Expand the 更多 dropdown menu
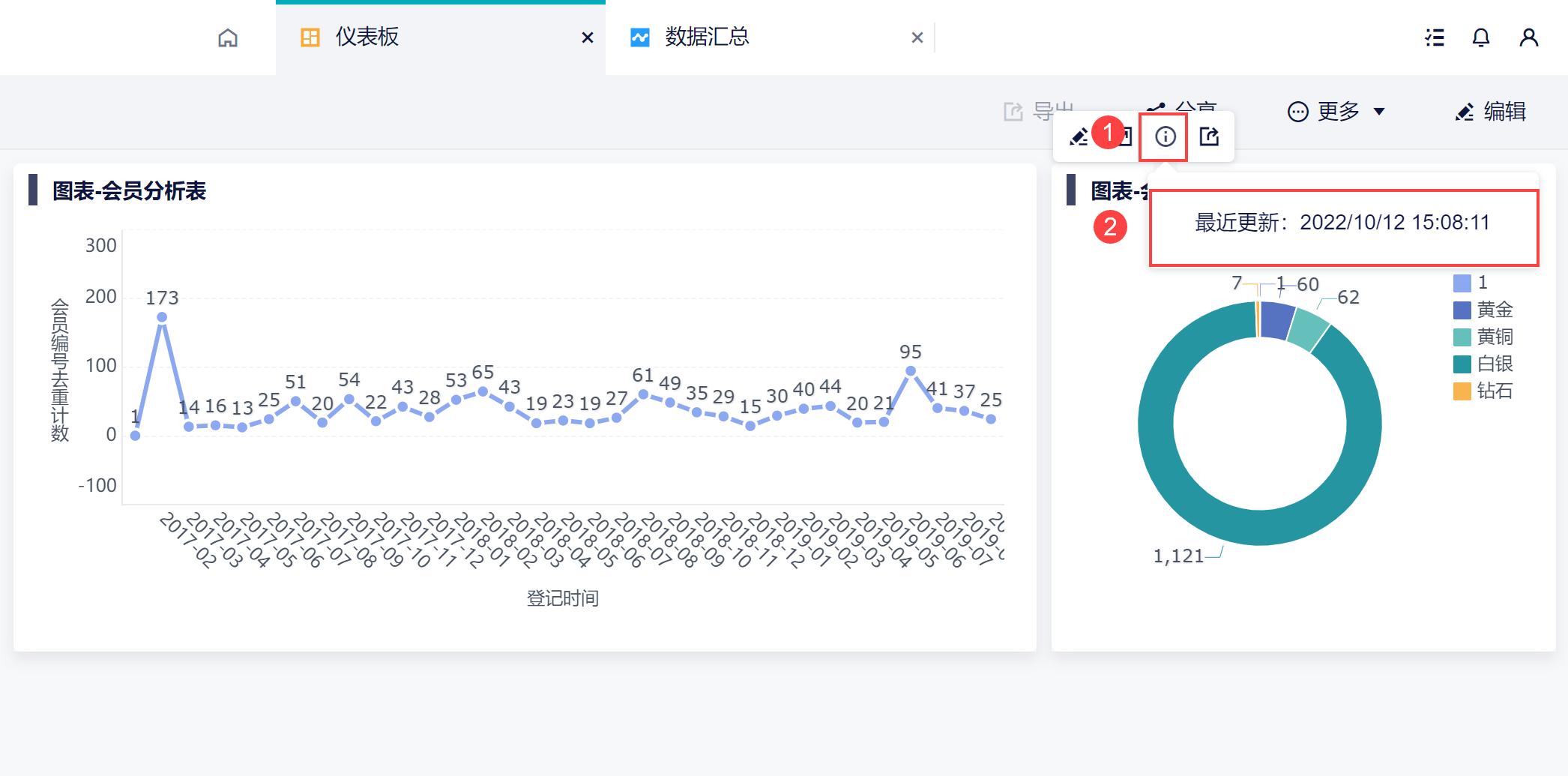This screenshot has height=776, width=1568. point(1336,112)
